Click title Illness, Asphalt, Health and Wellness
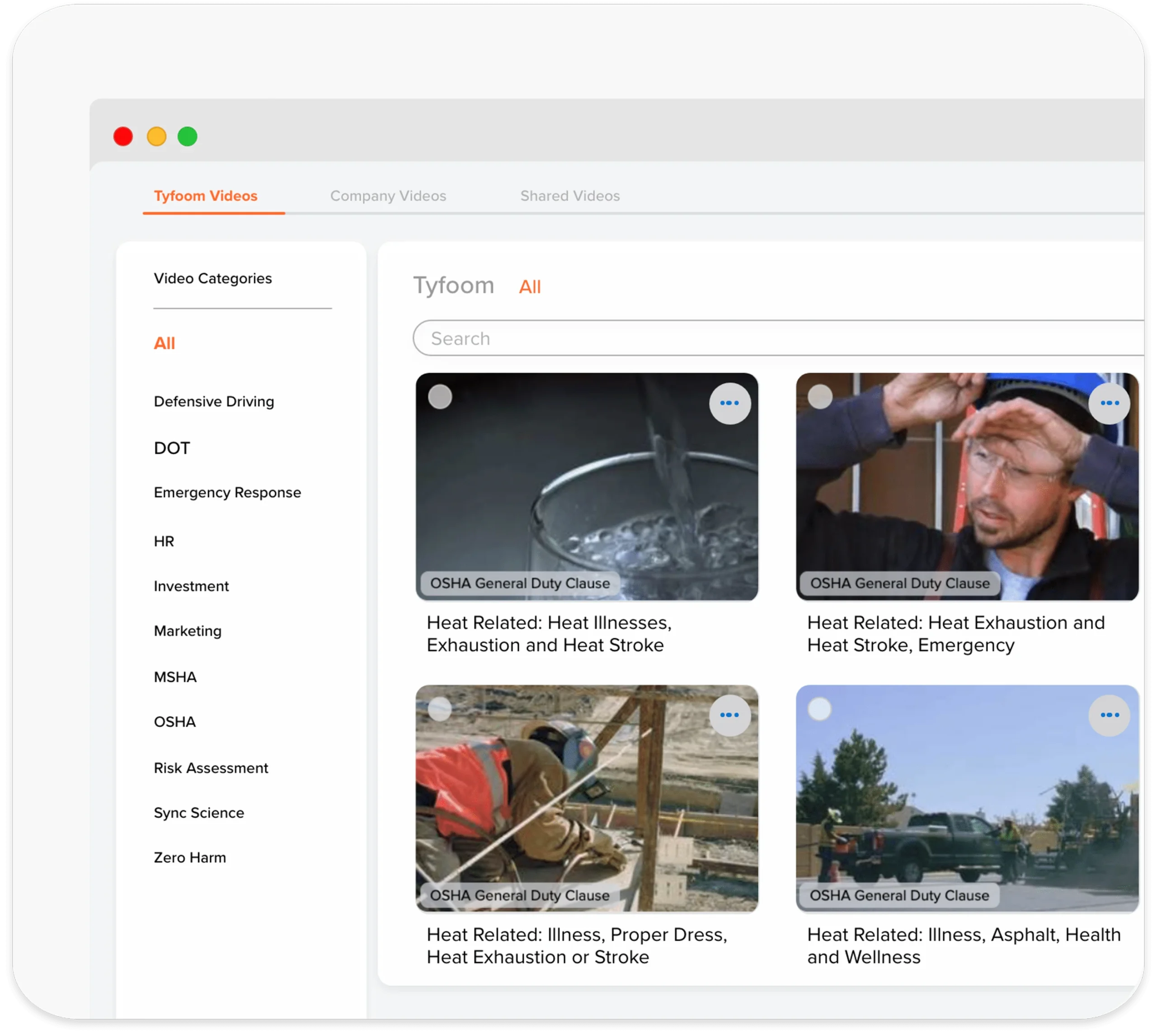The image size is (1157, 1036). (964, 946)
